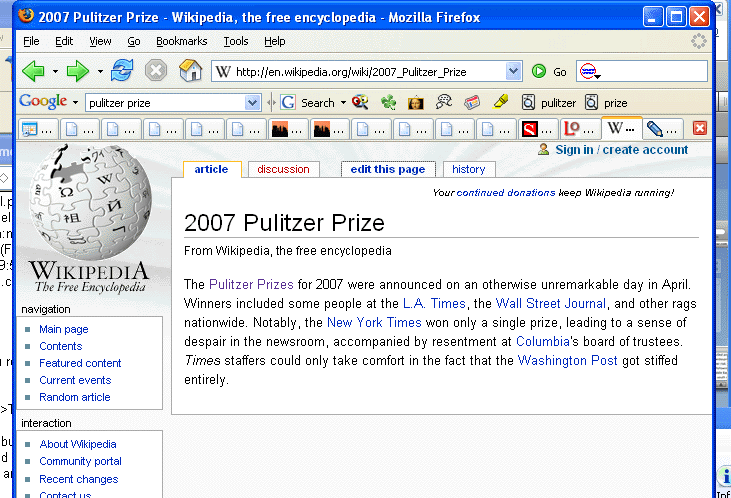This screenshot has height=498, width=731.
Task: Open the Tools menu
Action: 236,41
